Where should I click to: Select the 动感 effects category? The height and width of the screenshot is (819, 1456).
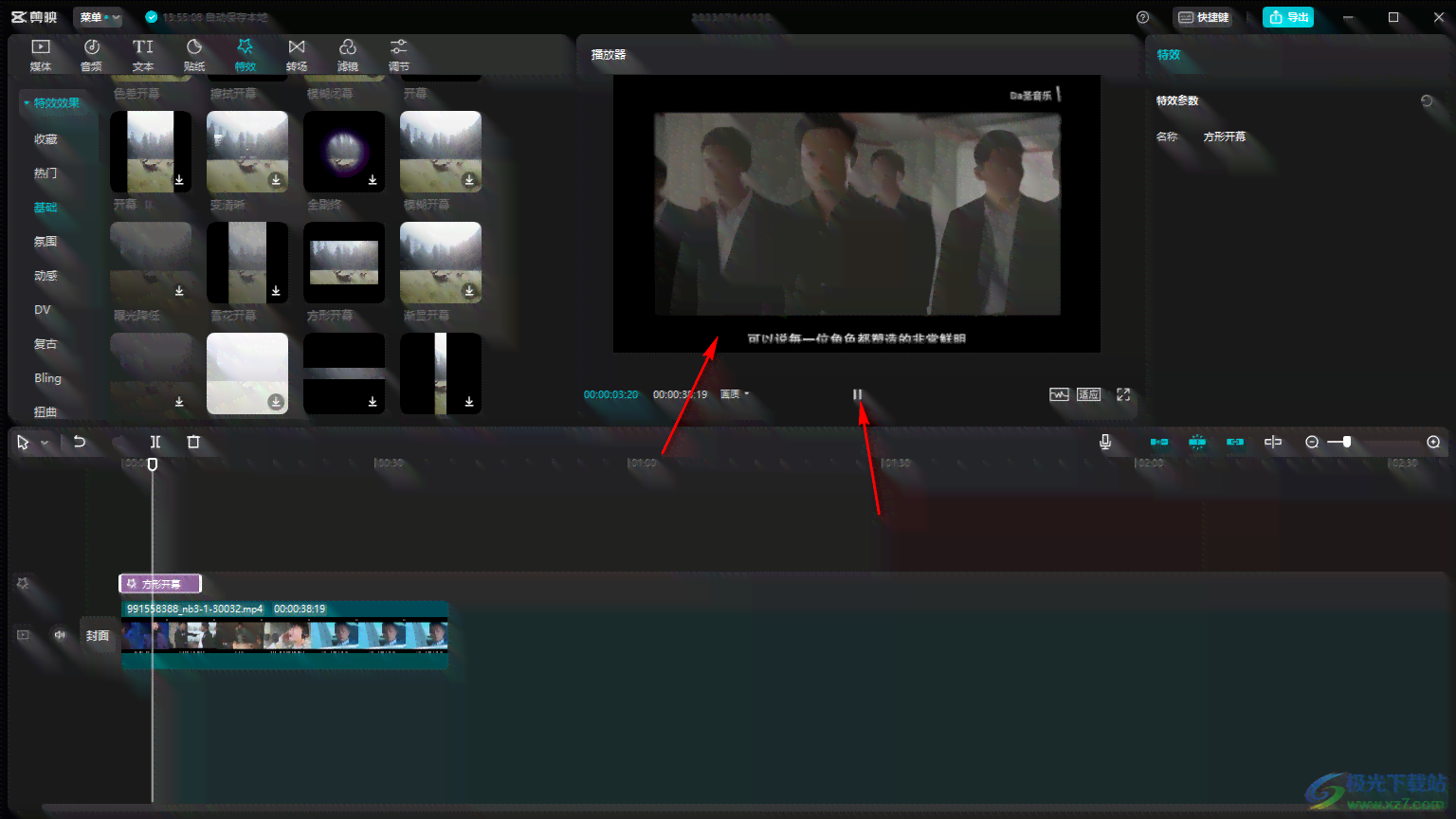pos(45,276)
